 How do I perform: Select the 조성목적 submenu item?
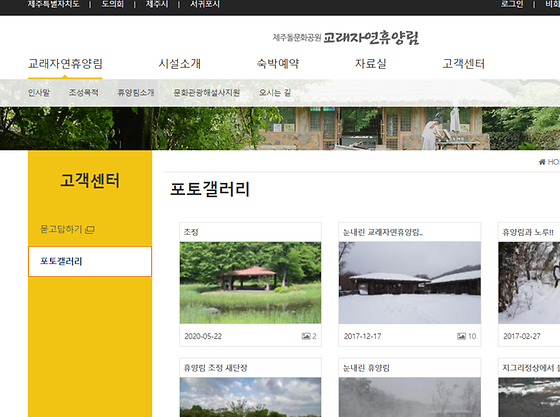coord(84,93)
